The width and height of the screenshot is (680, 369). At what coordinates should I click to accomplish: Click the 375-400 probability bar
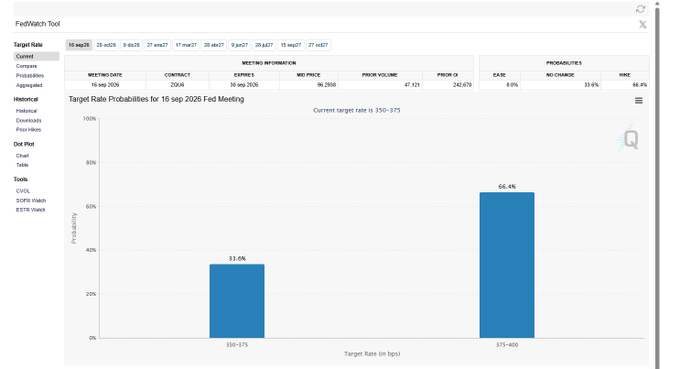[x=507, y=265]
